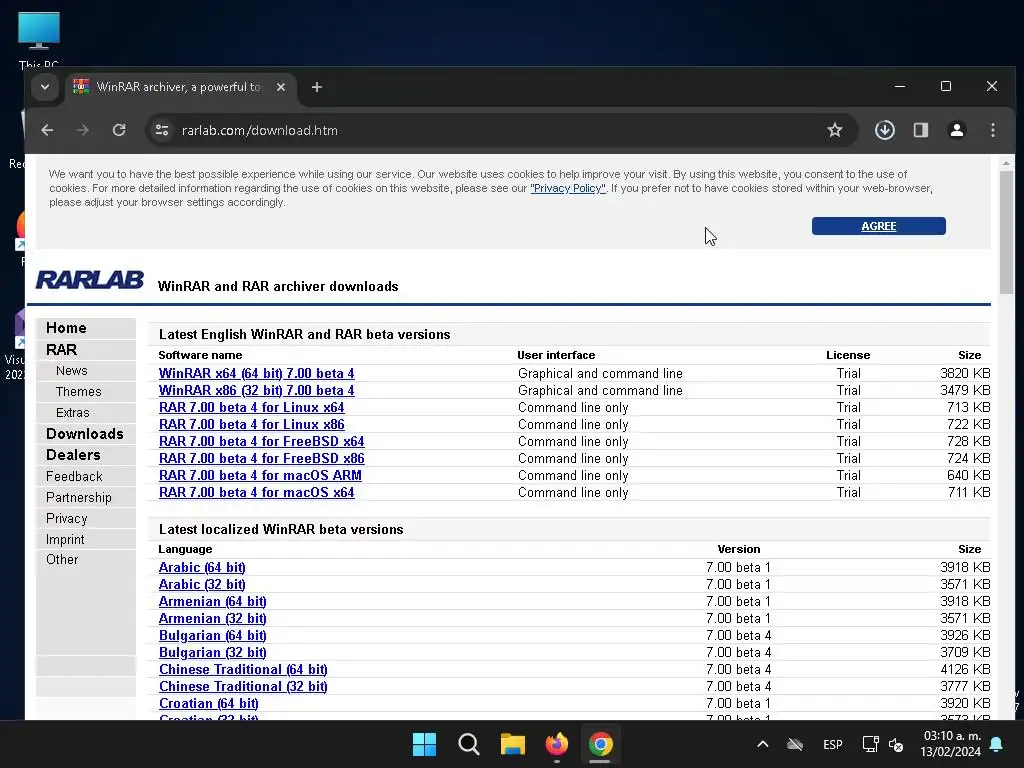The width and height of the screenshot is (1024, 768).
Task: Click the muted volume tray icon
Action: click(x=896, y=744)
